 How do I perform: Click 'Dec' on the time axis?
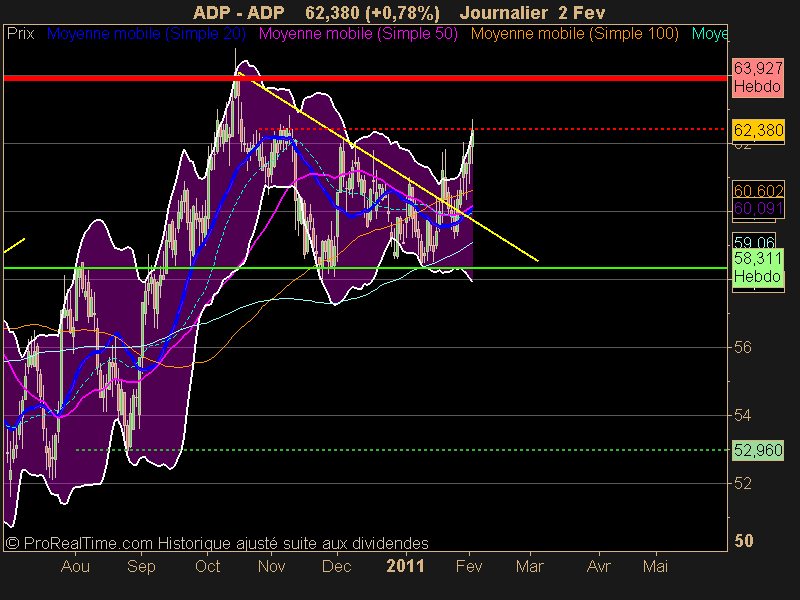[x=336, y=566]
